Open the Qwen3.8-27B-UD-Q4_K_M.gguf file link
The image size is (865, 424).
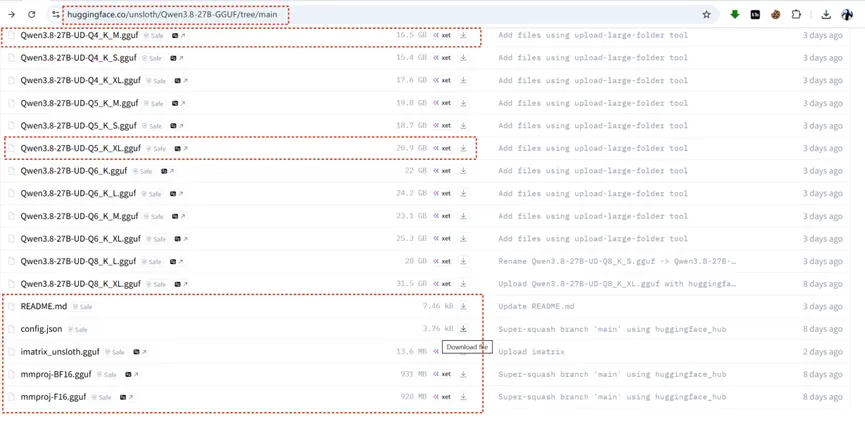pyautogui.click(x=79, y=35)
